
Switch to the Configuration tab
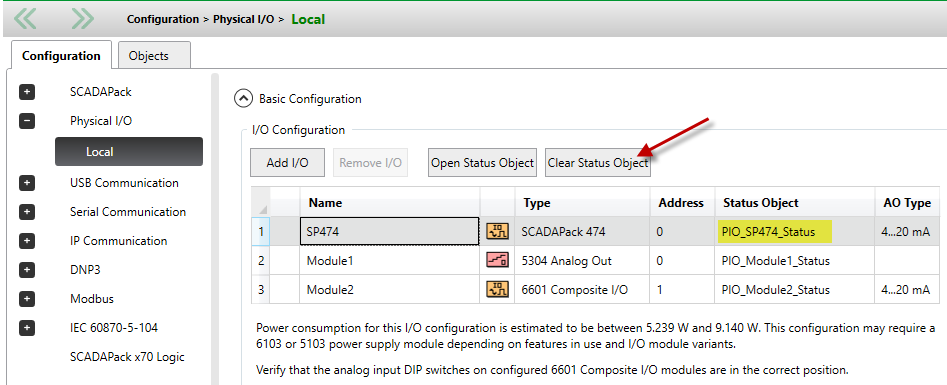tap(61, 56)
